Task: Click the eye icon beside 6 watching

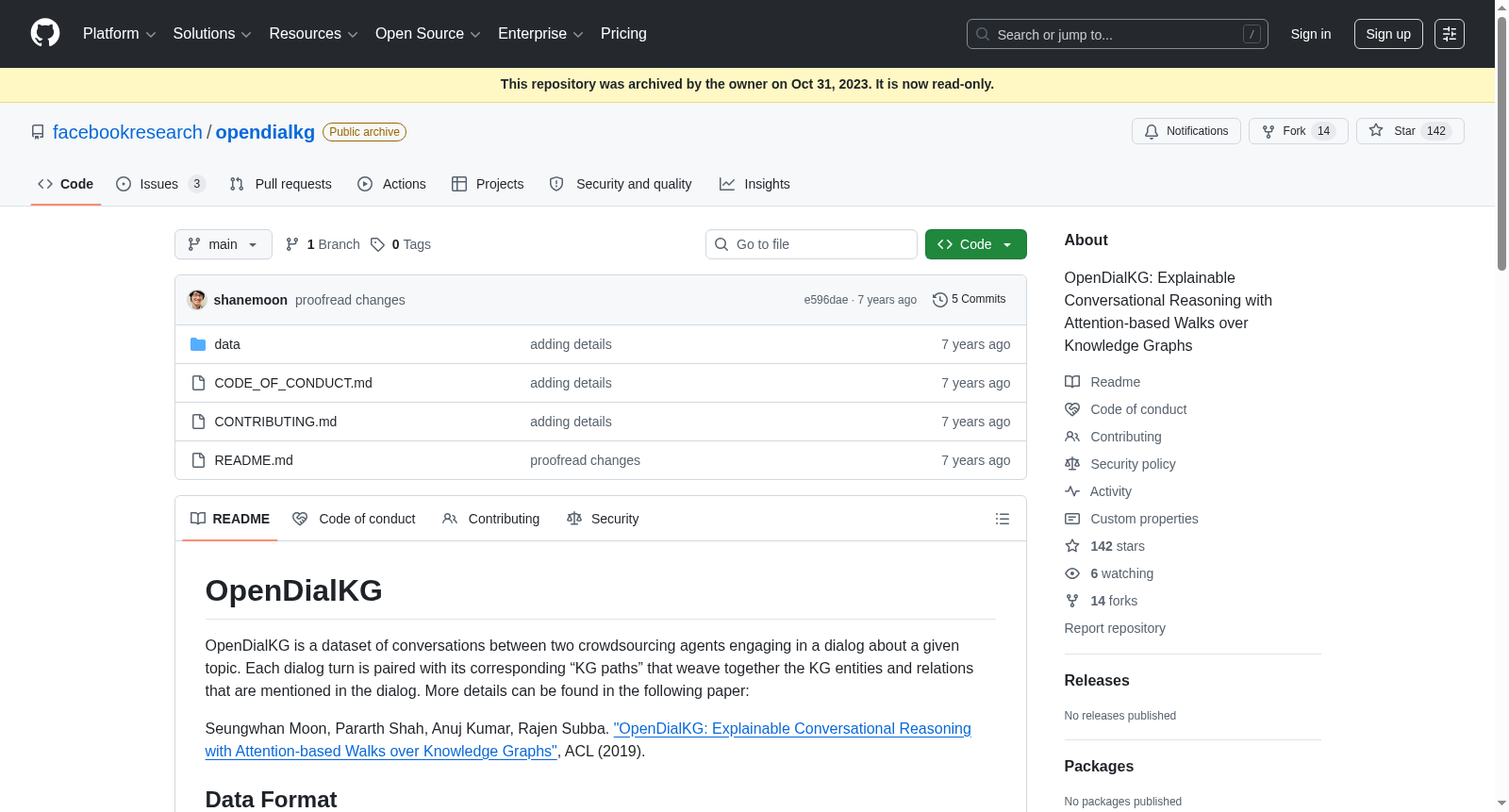Action: tap(1072, 573)
